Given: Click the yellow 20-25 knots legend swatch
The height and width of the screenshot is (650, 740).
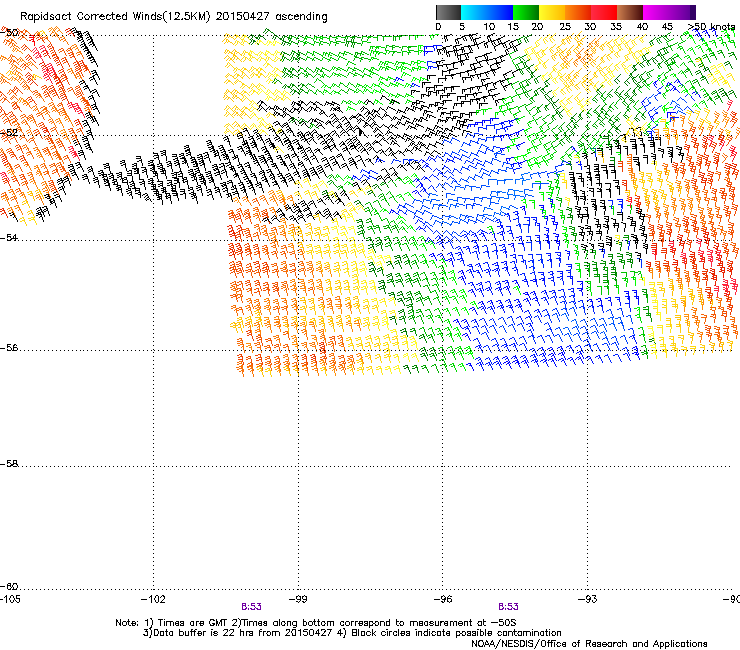Looking at the screenshot, I should [x=552, y=12].
